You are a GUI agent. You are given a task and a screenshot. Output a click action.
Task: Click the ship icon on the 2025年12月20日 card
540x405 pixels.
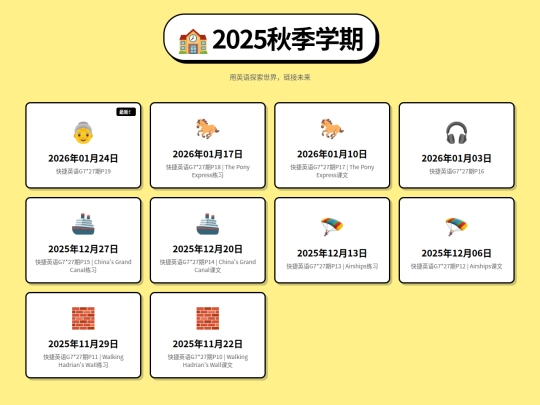[x=208, y=224]
